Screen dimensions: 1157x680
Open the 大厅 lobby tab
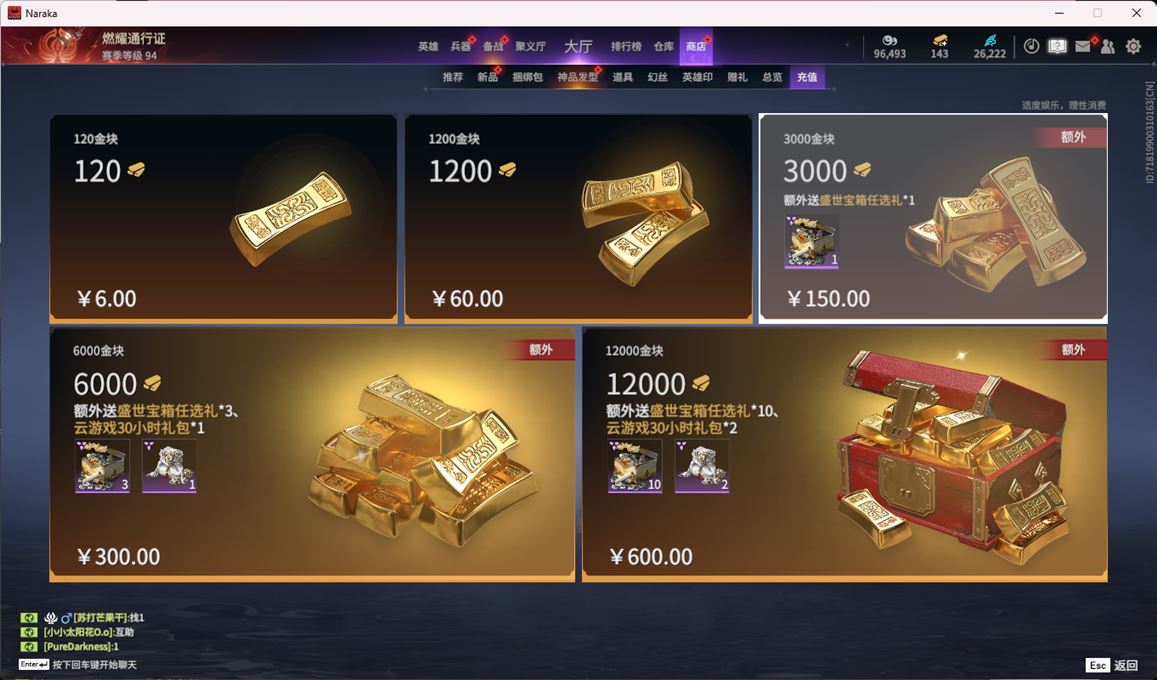(578, 46)
